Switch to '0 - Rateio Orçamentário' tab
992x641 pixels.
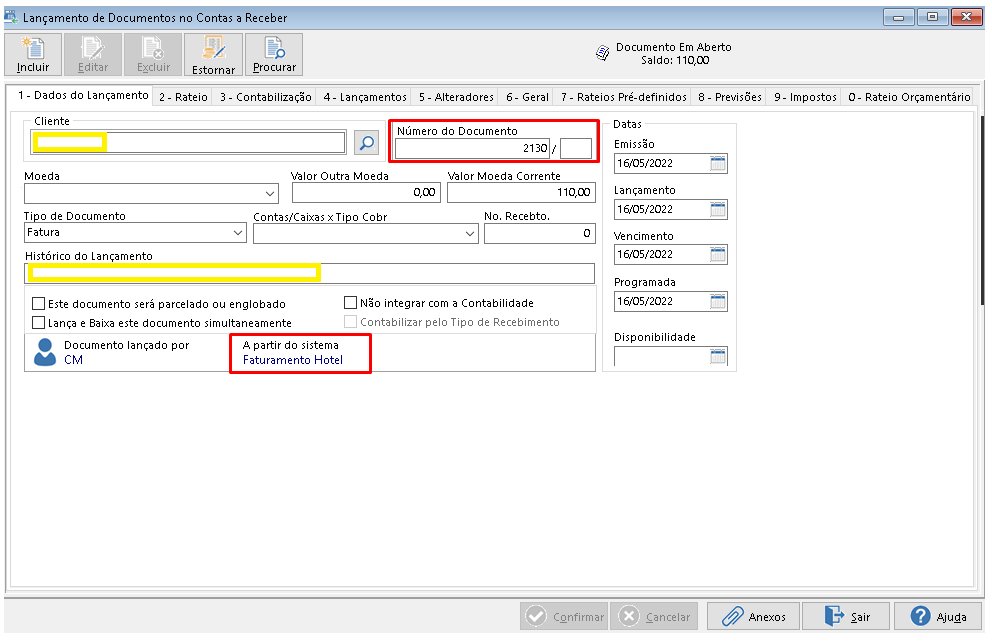[x=909, y=97]
